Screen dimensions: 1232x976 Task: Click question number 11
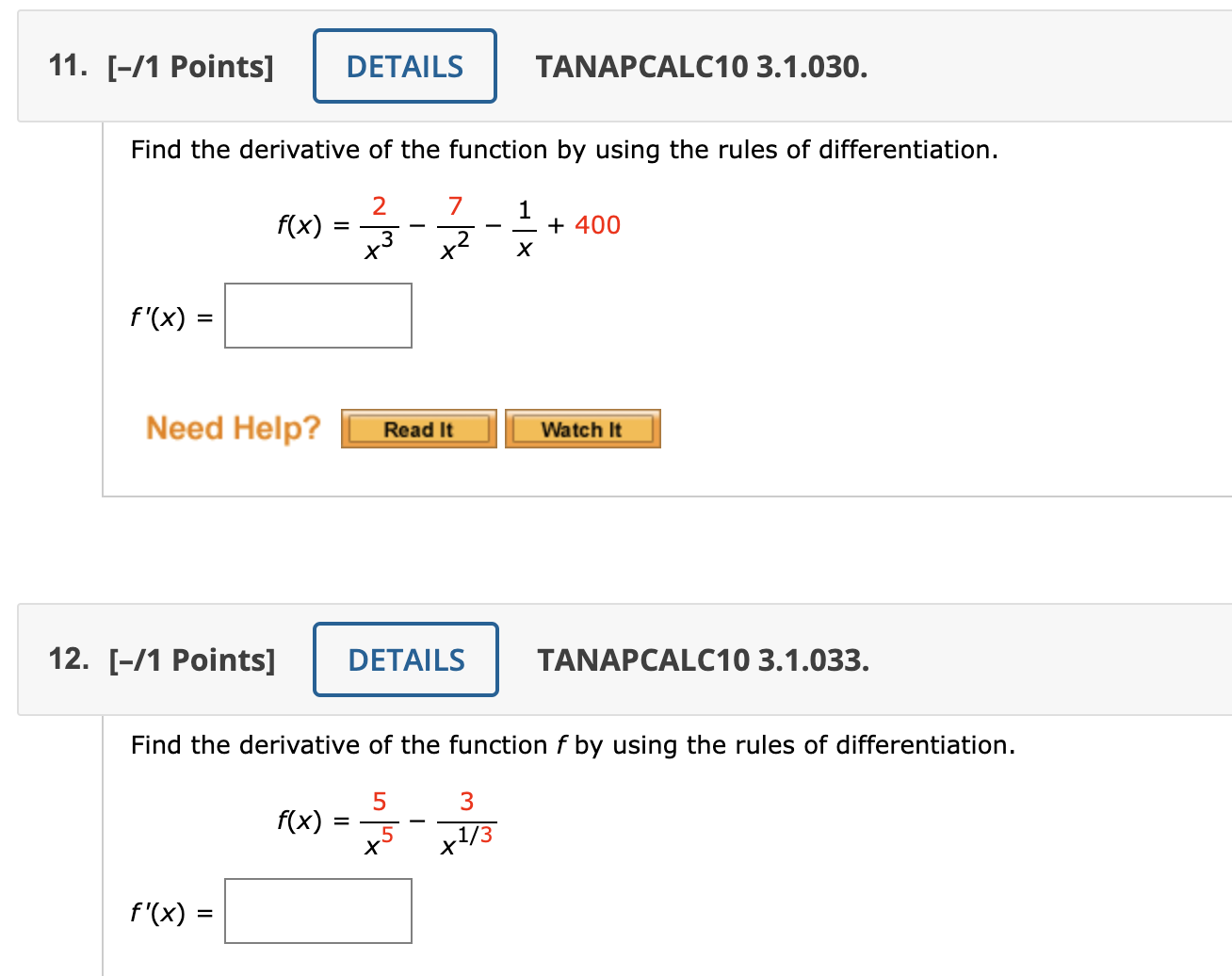click(67, 66)
